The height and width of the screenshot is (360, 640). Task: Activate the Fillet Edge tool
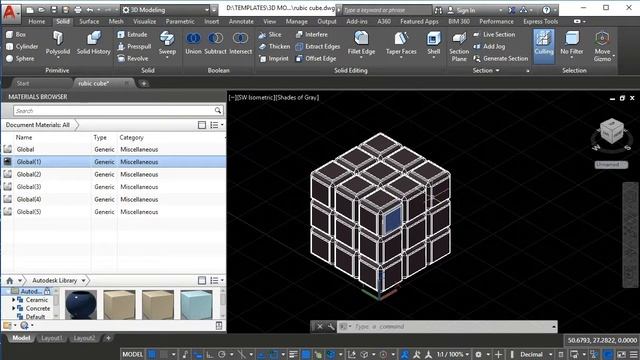(x=361, y=44)
